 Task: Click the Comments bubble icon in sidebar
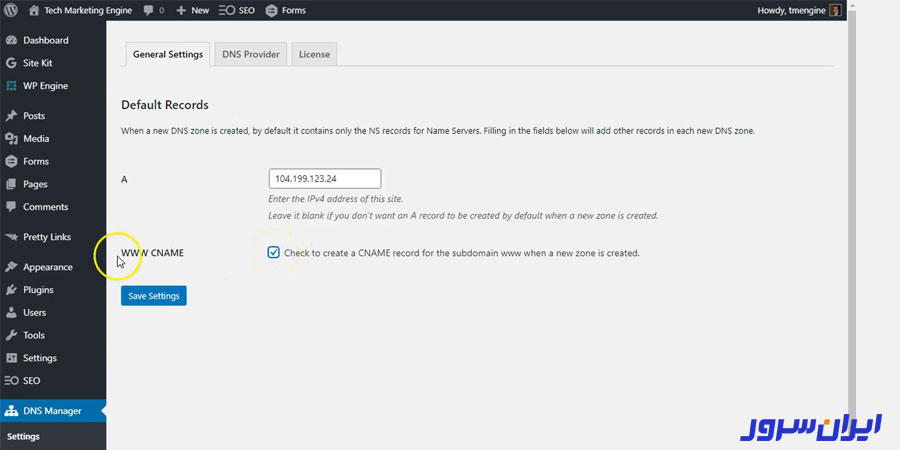pos(11,207)
